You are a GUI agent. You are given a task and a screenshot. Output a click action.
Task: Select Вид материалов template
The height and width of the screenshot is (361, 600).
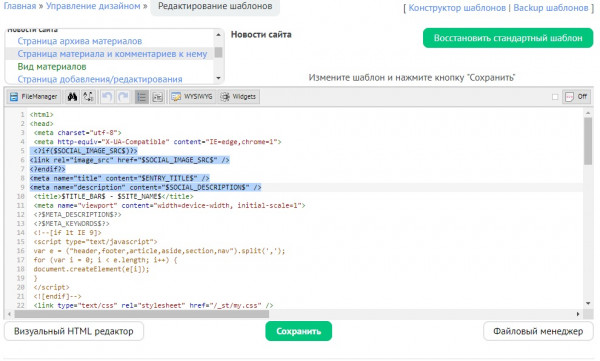(52, 67)
